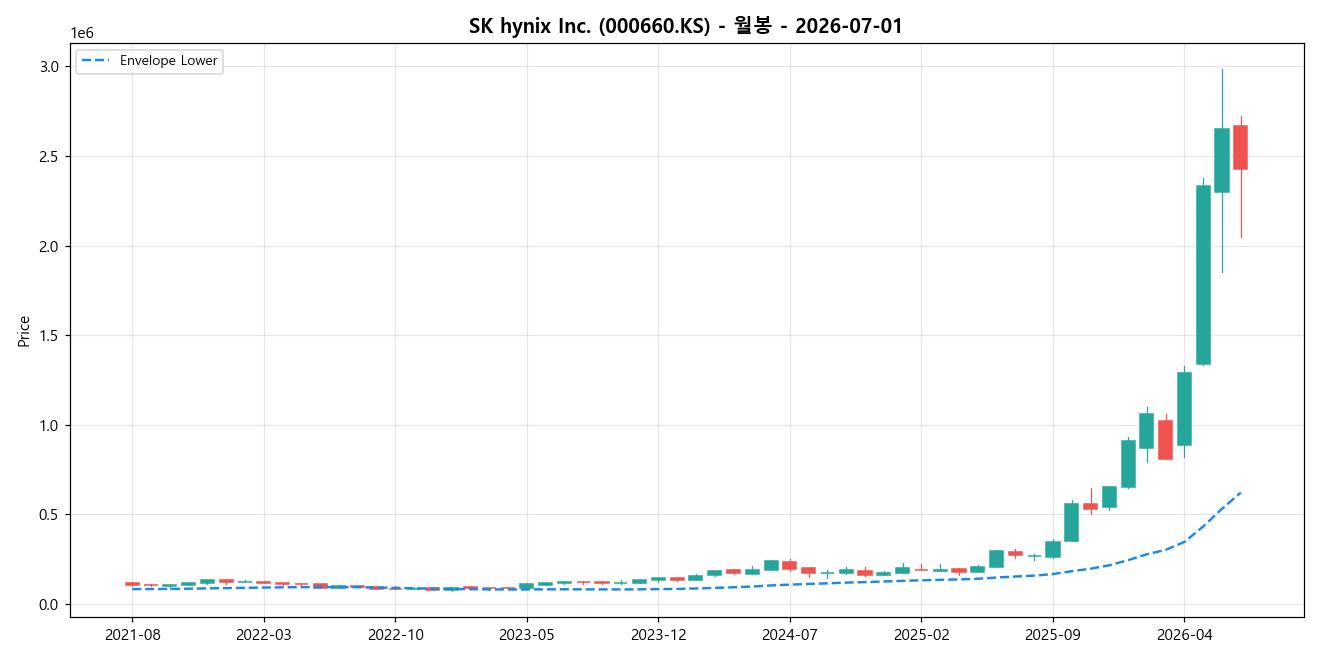Viewport: 1320px width, 660px height.
Task: Click the last red candlestick at far right
Action: 1240,147
